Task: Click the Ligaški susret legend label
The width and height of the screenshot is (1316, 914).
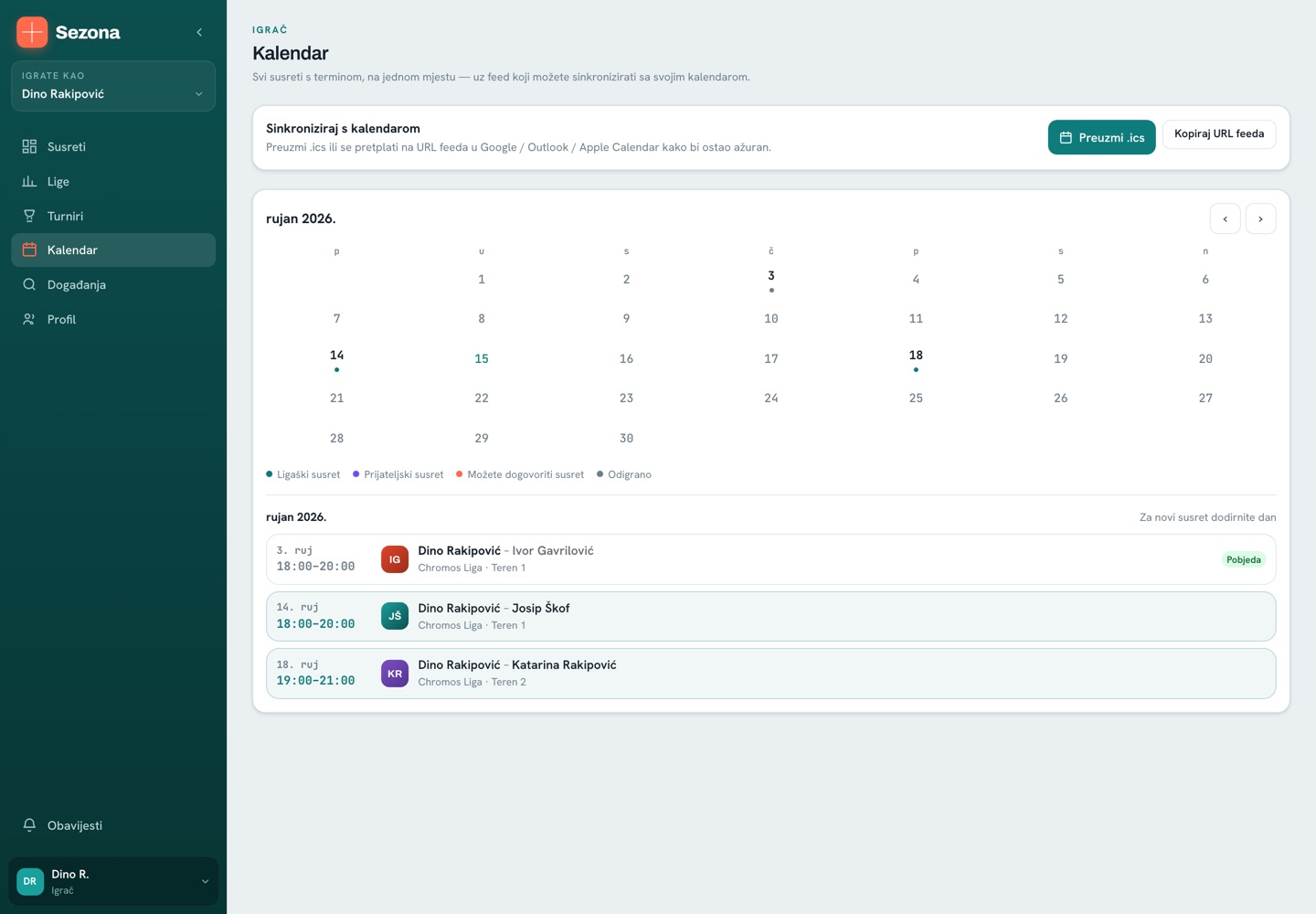Action: pyautogui.click(x=308, y=474)
